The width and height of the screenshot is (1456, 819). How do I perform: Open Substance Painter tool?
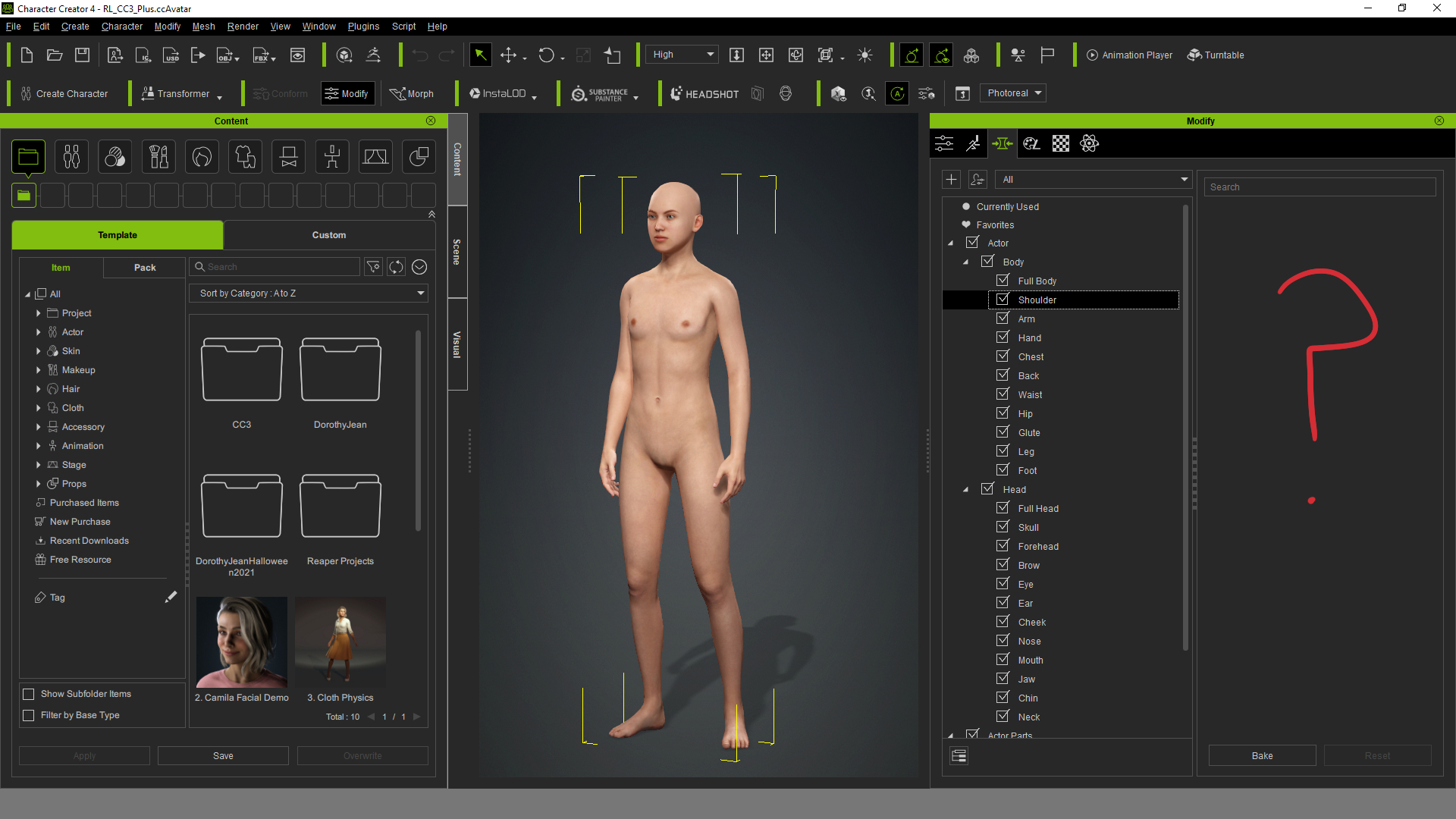(x=600, y=94)
